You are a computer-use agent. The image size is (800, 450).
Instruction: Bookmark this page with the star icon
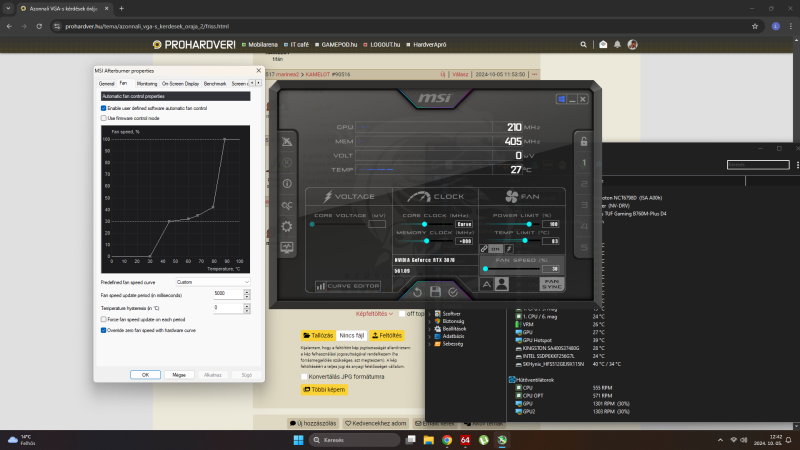pos(755,26)
